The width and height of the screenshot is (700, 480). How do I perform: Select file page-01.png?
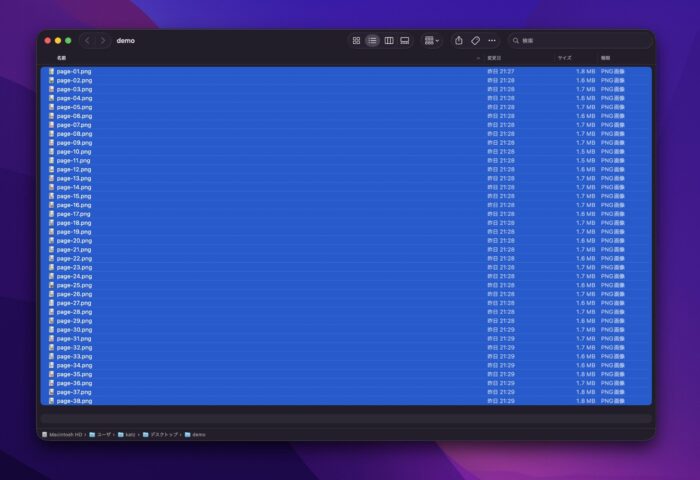pos(74,72)
